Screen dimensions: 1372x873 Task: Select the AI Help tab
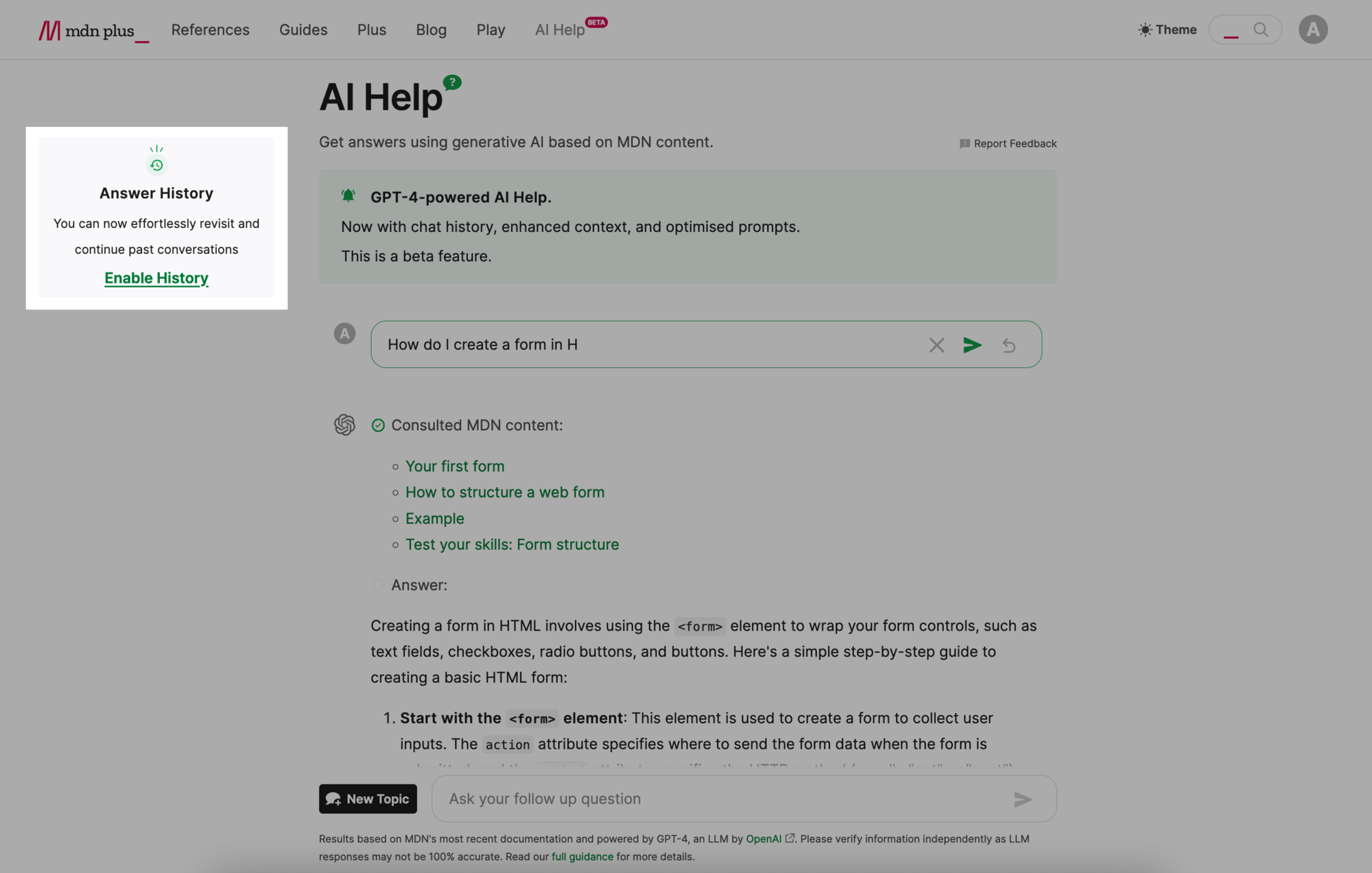point(559,29)
